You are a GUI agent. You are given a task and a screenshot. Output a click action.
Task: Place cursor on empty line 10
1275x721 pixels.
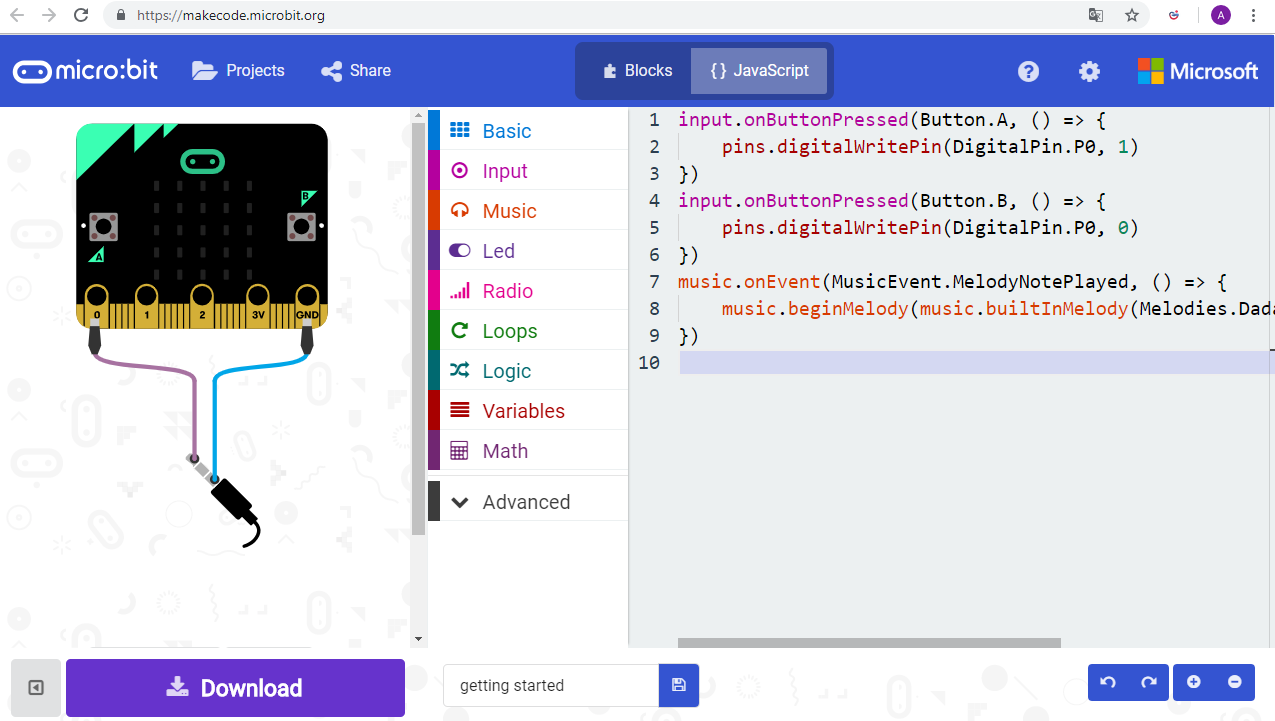[x=976, y=362]
